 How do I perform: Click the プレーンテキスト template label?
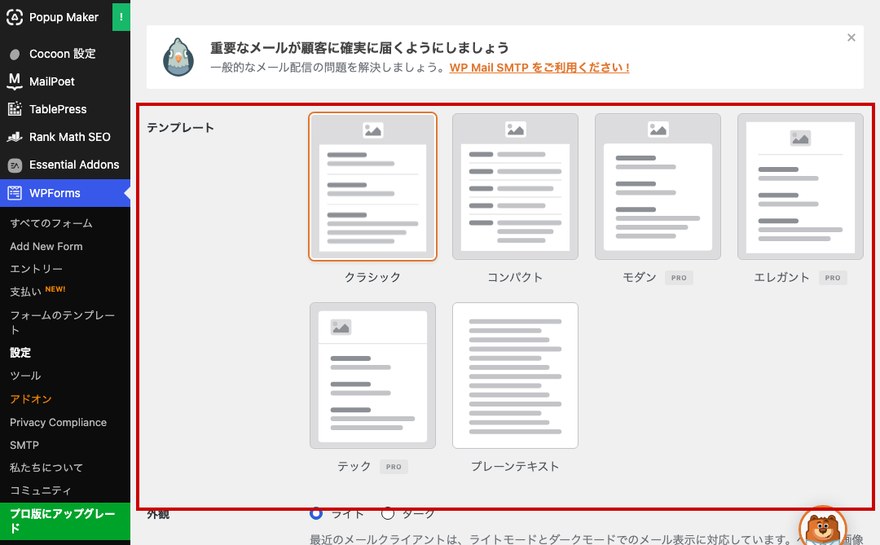(515, 466)
